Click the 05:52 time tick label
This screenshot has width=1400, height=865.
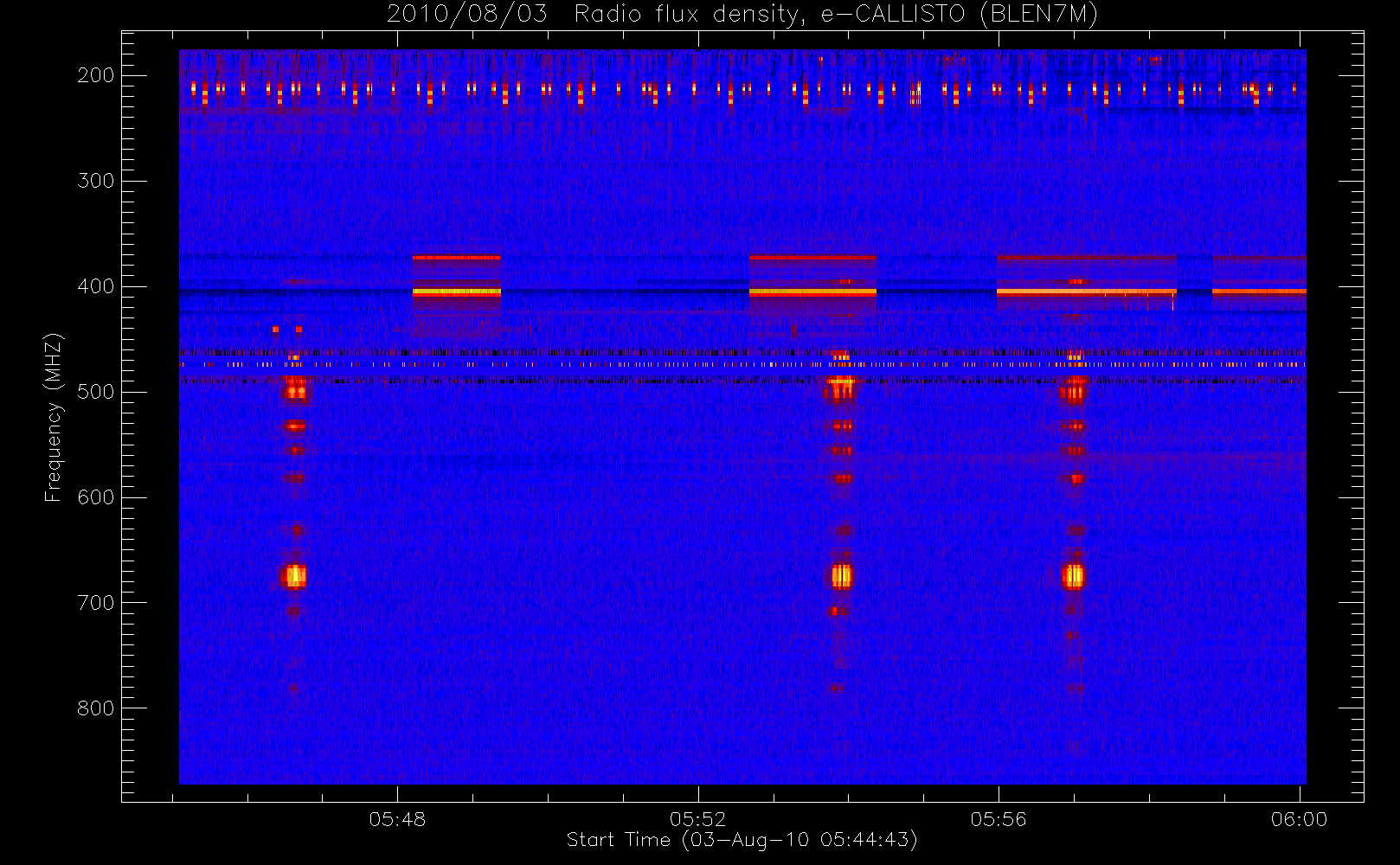coord(697,819)
